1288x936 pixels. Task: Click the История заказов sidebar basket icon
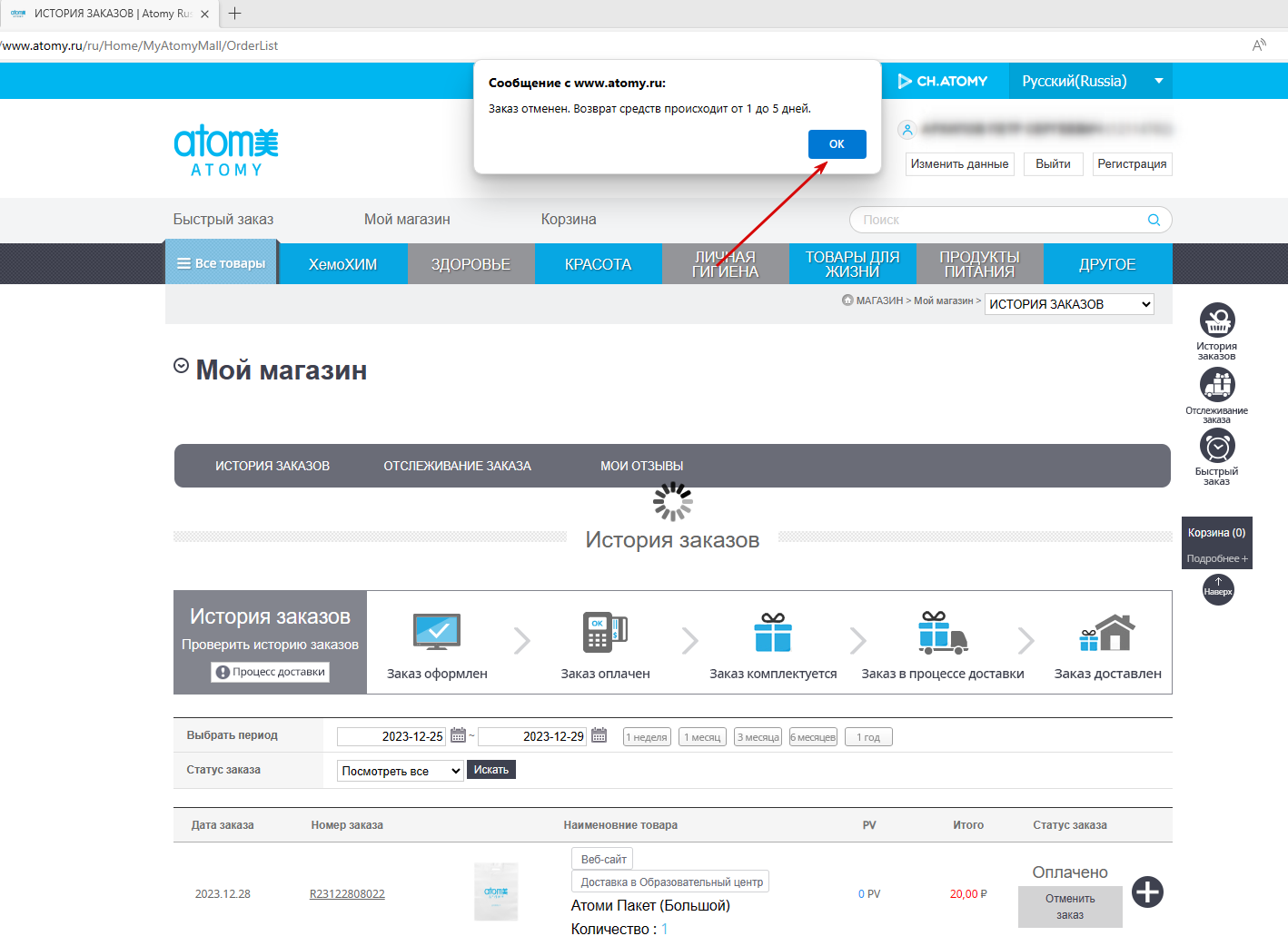(x=1217, y=320)
